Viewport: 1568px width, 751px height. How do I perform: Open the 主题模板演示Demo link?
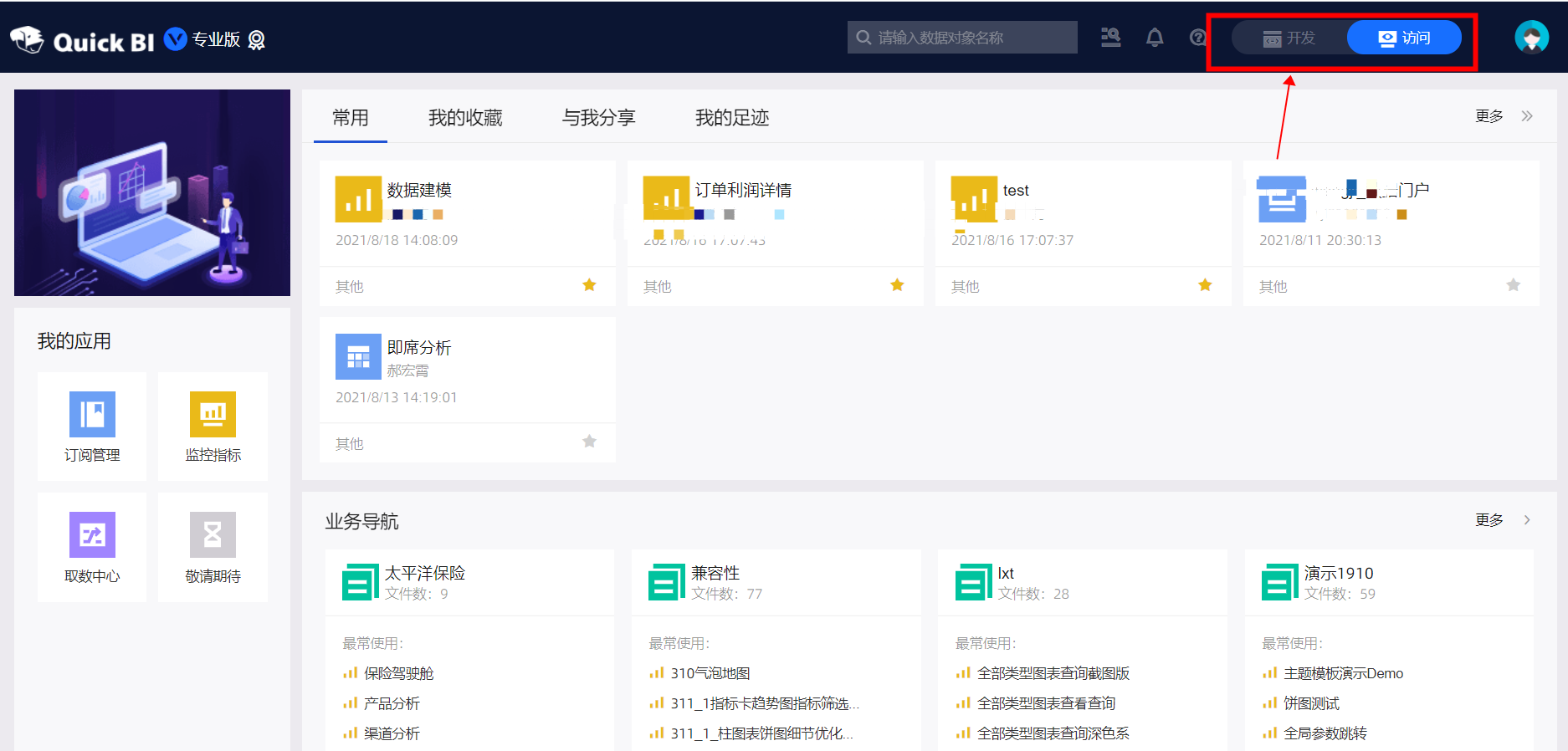(1343, 673)
